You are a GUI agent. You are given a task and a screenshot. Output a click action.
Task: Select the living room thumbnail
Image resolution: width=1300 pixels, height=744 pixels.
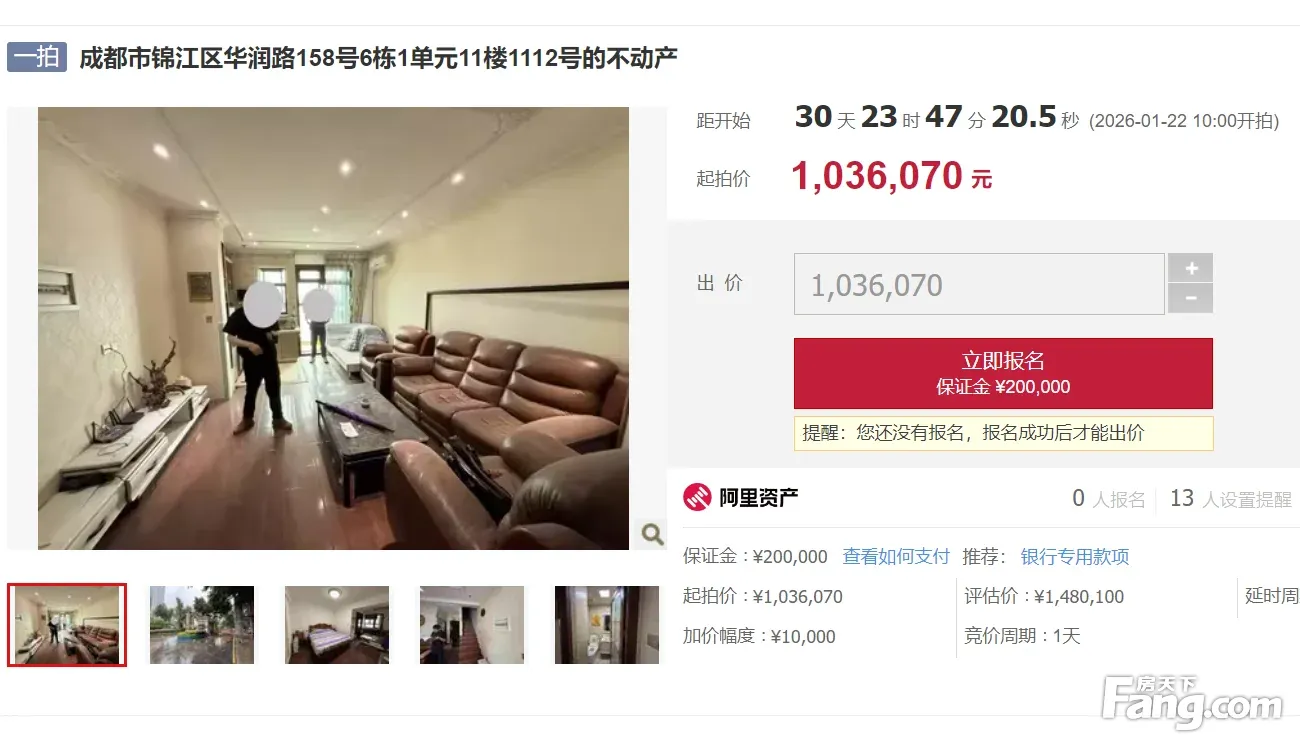click(x=67, y=625)
